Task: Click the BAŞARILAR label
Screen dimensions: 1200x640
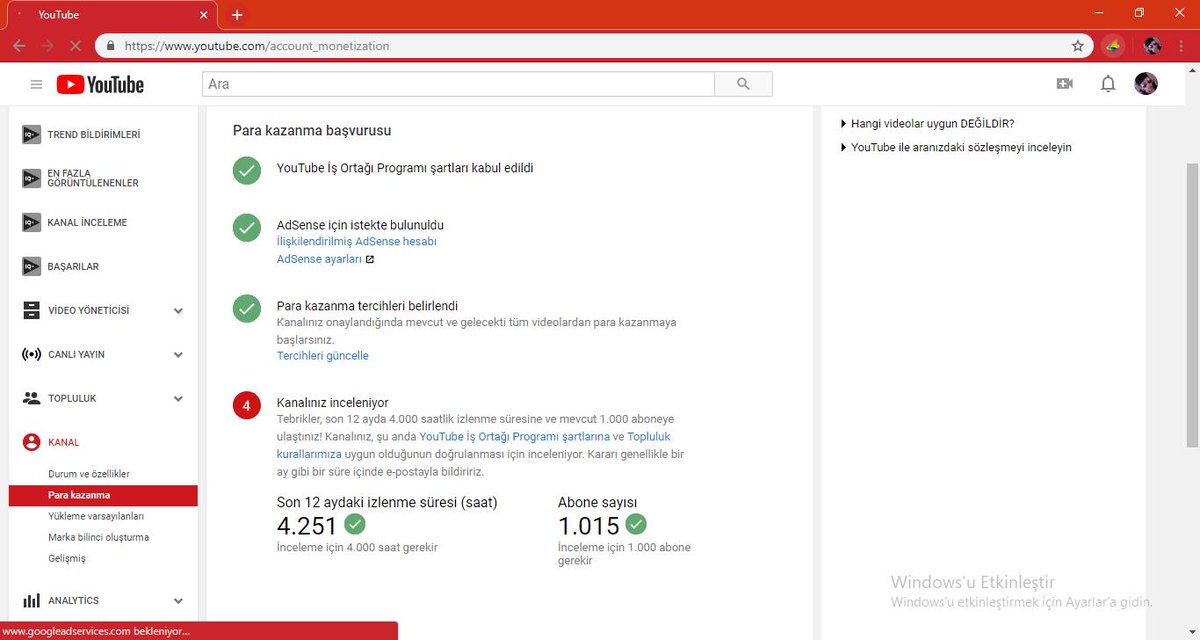Action: click(x=73, y=266)
